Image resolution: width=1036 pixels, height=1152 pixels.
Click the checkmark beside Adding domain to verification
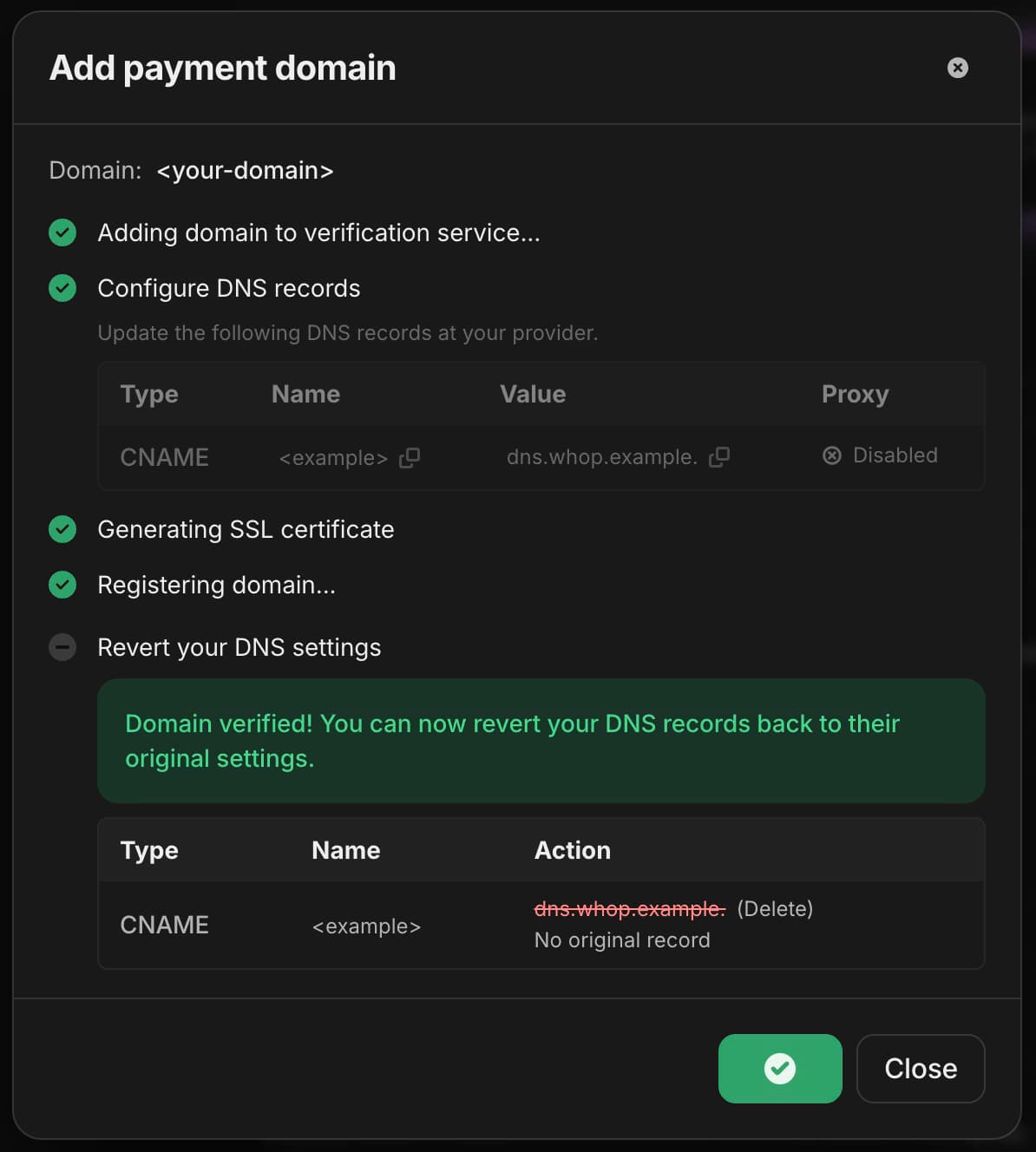tap(62, 232)
